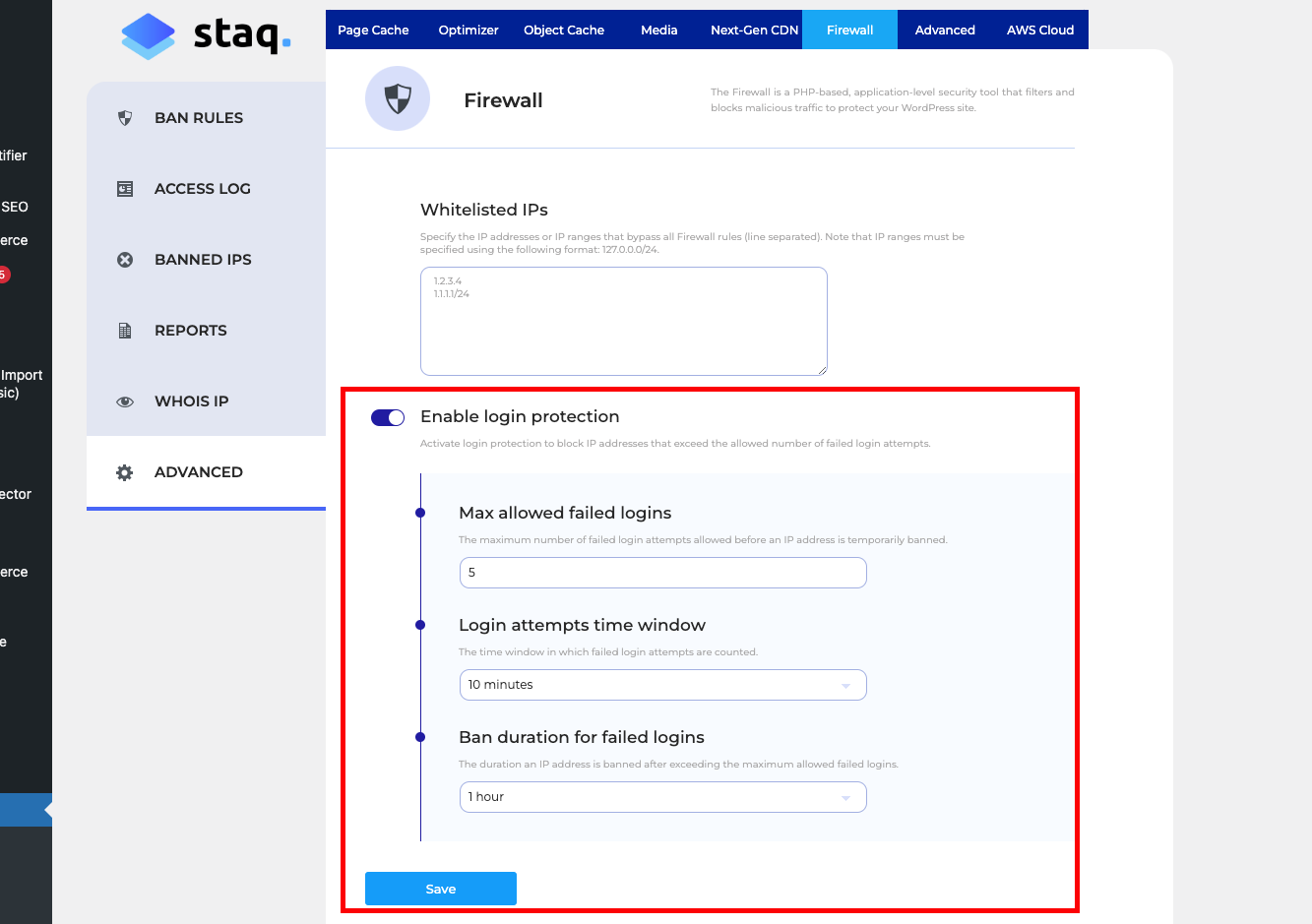Open the Banned IPs section
This screenshot has height=924, width=1312.
(203, 260)
